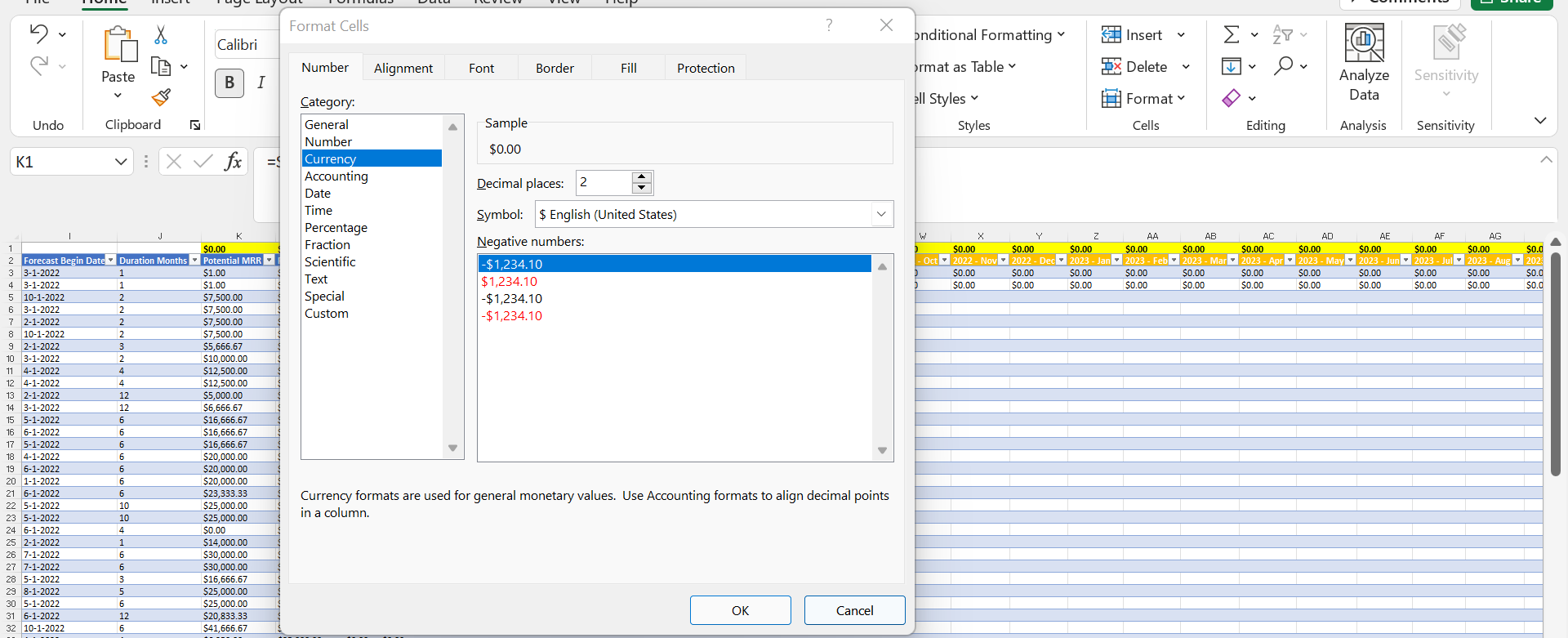Select the General category

[372, 124]
